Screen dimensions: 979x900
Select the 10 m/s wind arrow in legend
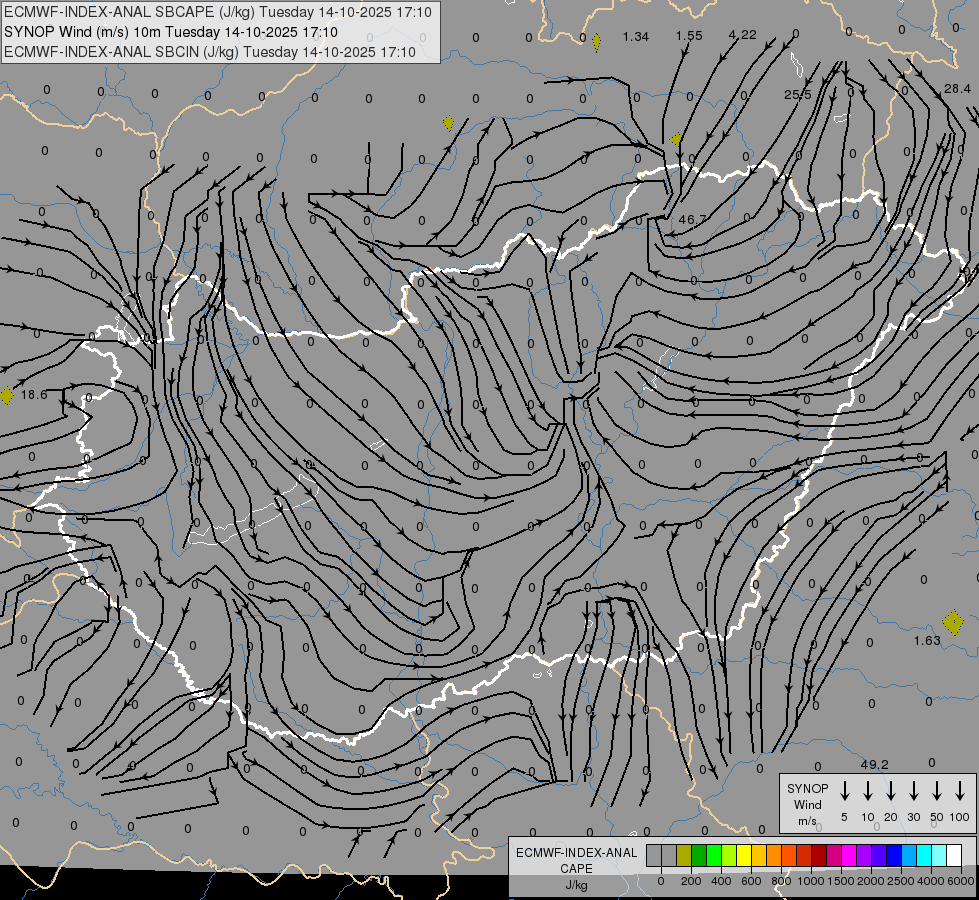point(867,791)
